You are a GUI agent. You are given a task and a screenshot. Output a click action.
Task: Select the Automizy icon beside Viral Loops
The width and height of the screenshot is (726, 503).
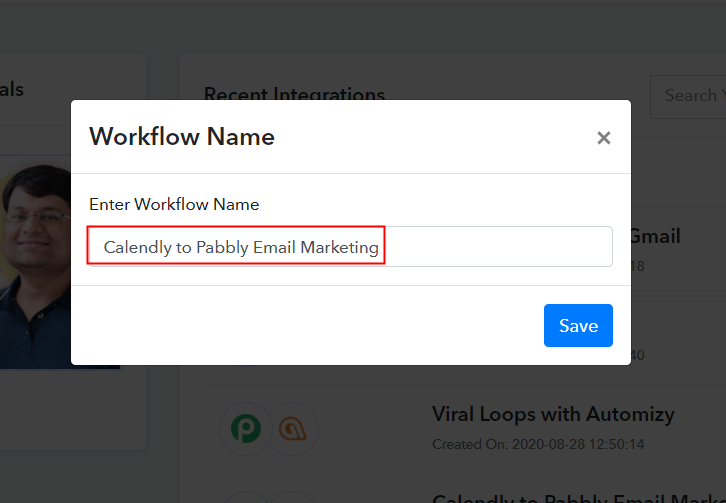[293, 428]
